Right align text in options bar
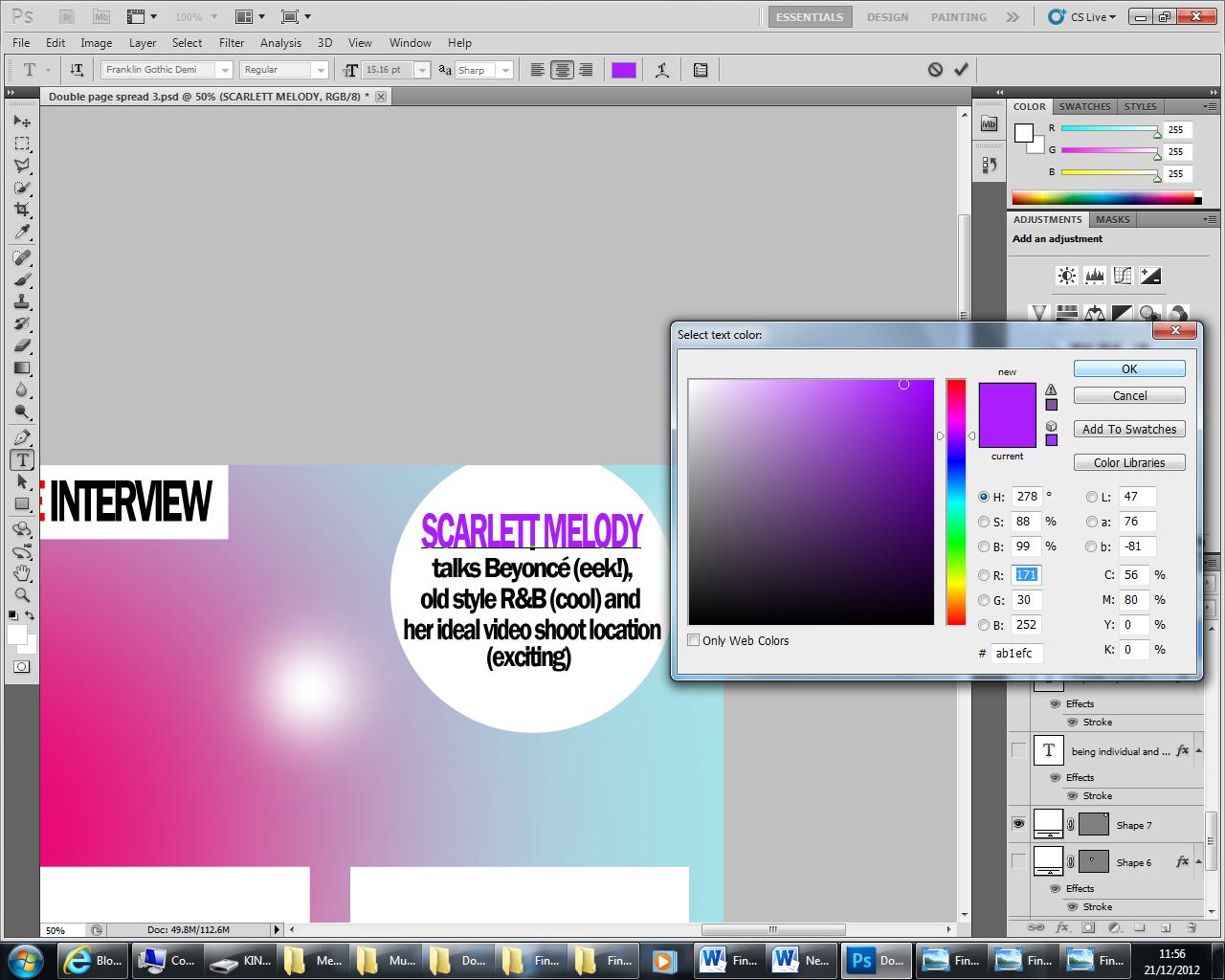 586,70
